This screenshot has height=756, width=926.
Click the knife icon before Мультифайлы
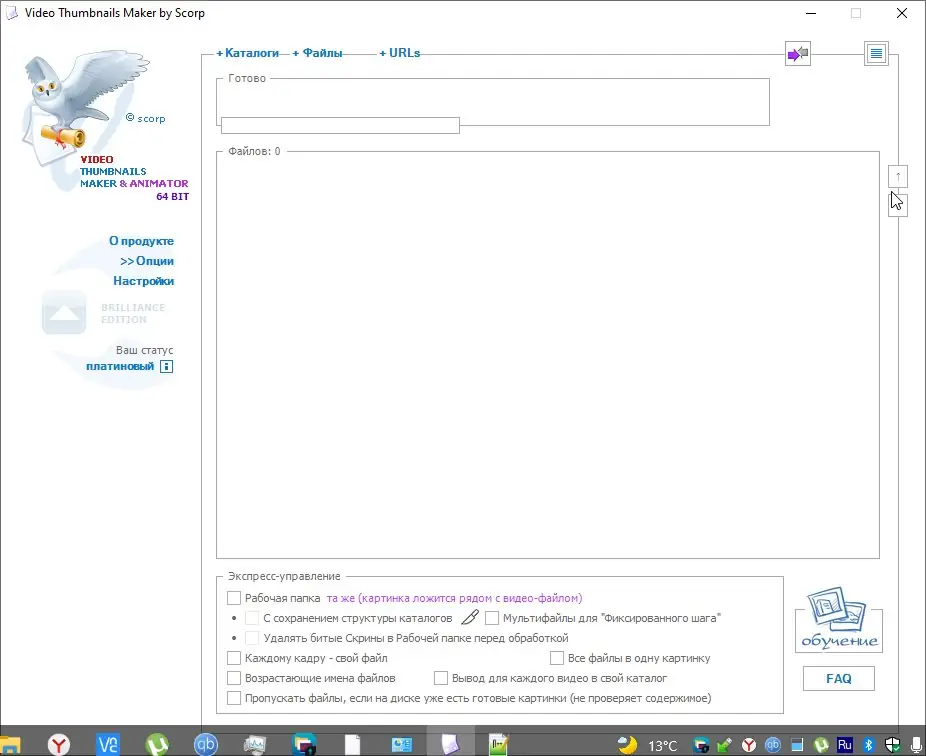[x=469, y=618]
